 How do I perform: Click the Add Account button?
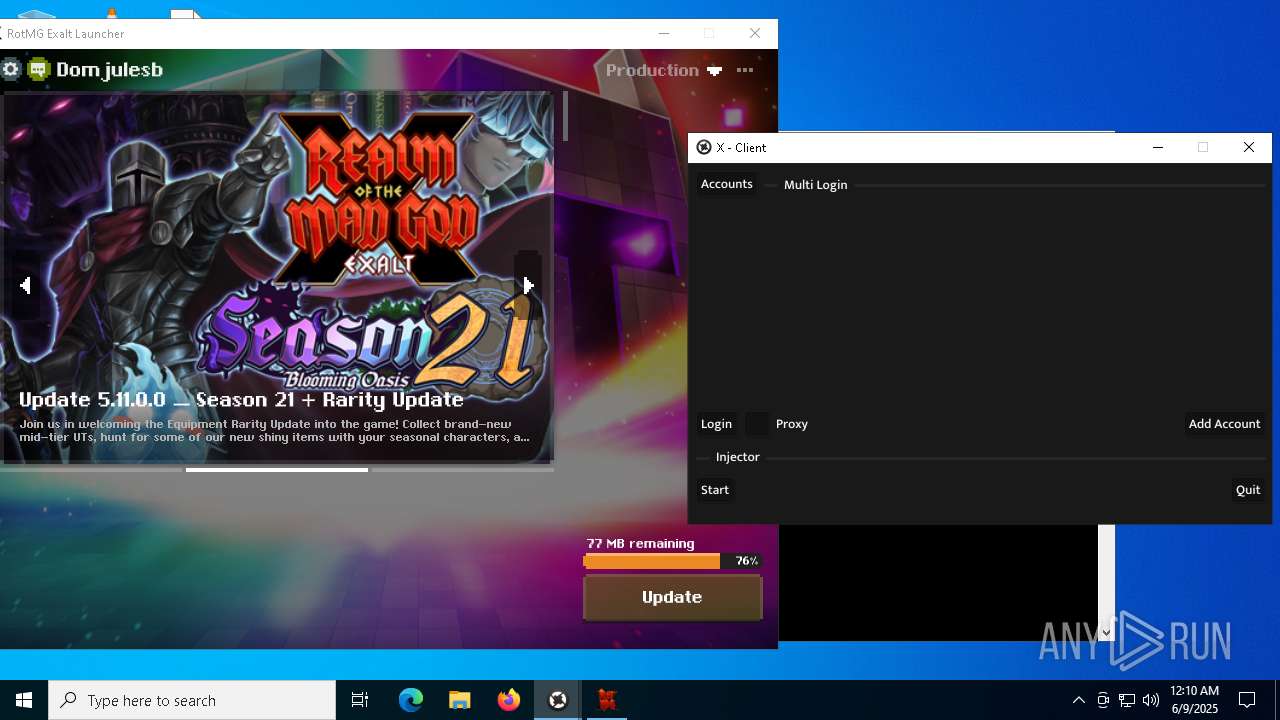(x=1224, y=424)
